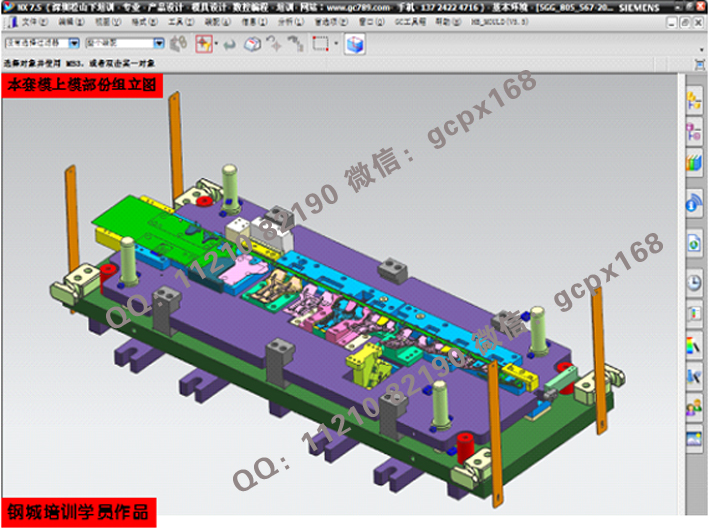Open the Part Navigator sidebar tab
Screen dimensions: 709x529
(x=694, y=131)
